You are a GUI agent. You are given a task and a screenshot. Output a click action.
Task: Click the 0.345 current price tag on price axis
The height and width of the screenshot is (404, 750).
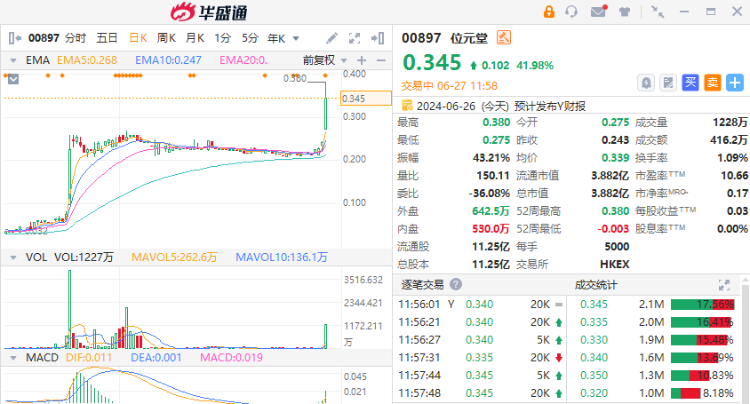coord(365,98)
